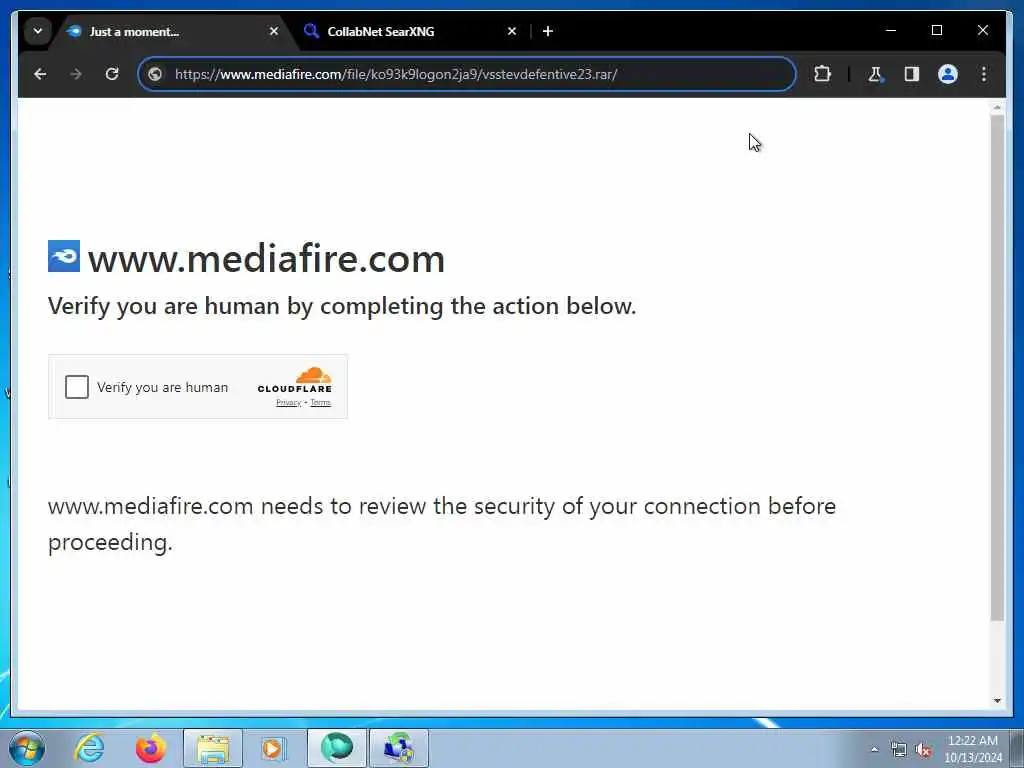Open the Extensions puzzle icon
Screen dimensions: 1024x768
pyautogui.click(x=822, y=74)
